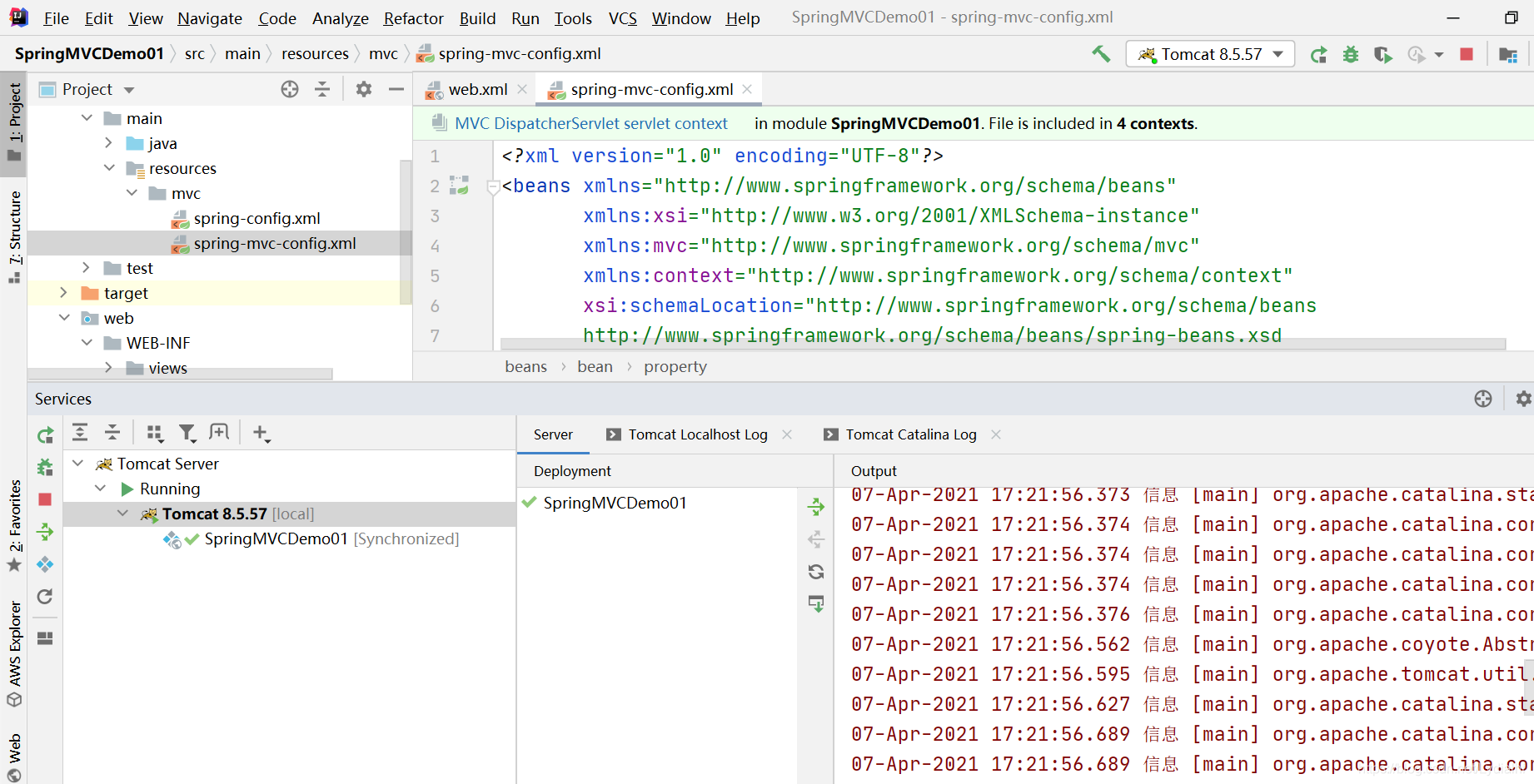This screenshot has width=1534, height=784.
Task: Run with coverage shield icon
Action: (x=1382, y=55)
